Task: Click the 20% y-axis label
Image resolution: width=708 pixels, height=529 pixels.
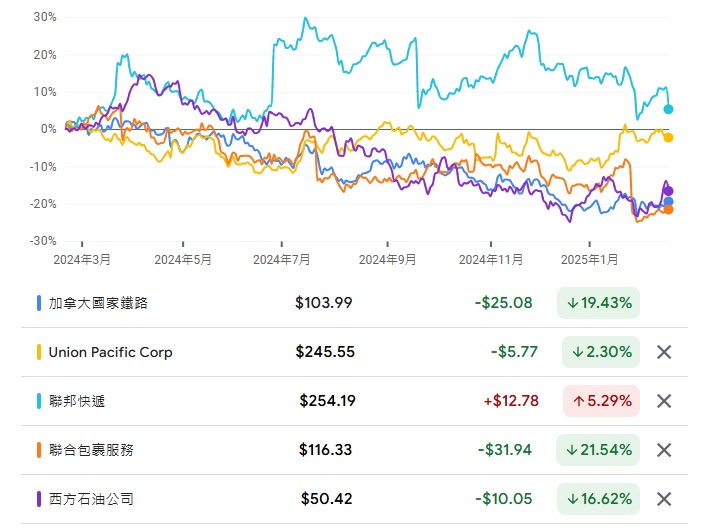Action: pos(45,55)
